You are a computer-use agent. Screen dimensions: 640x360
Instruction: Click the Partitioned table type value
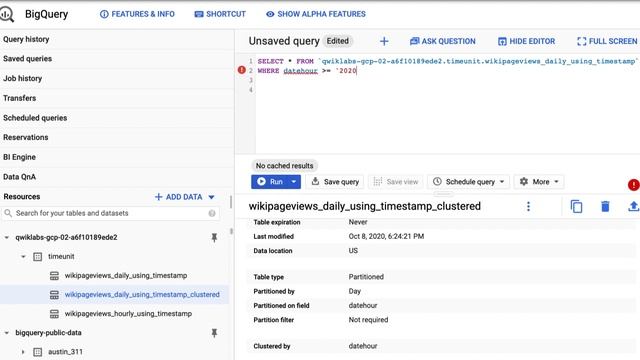[x=366, y=277]
